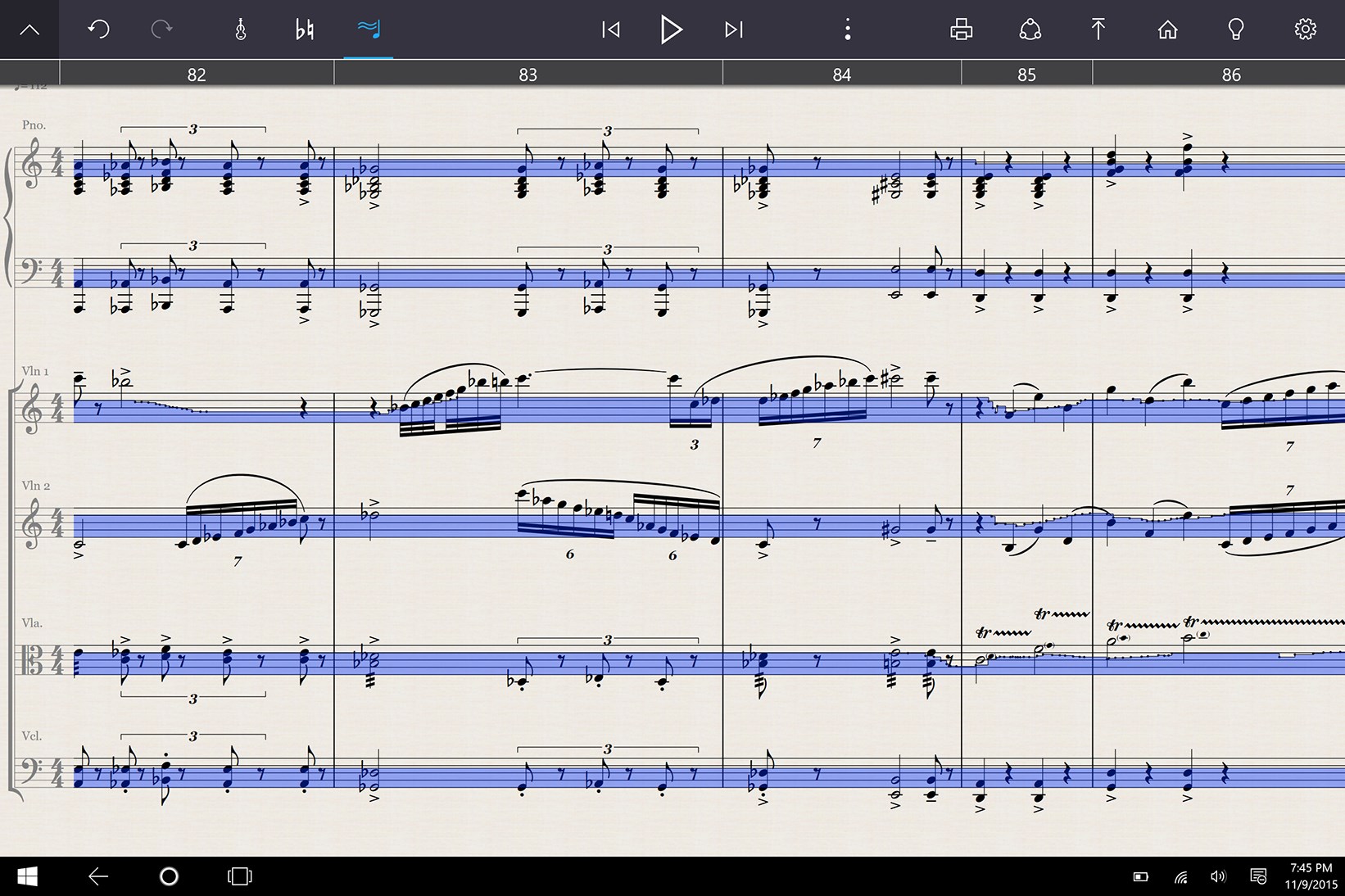
Task: Select bar 84 in the measure ruler
Action: point(841,74)
